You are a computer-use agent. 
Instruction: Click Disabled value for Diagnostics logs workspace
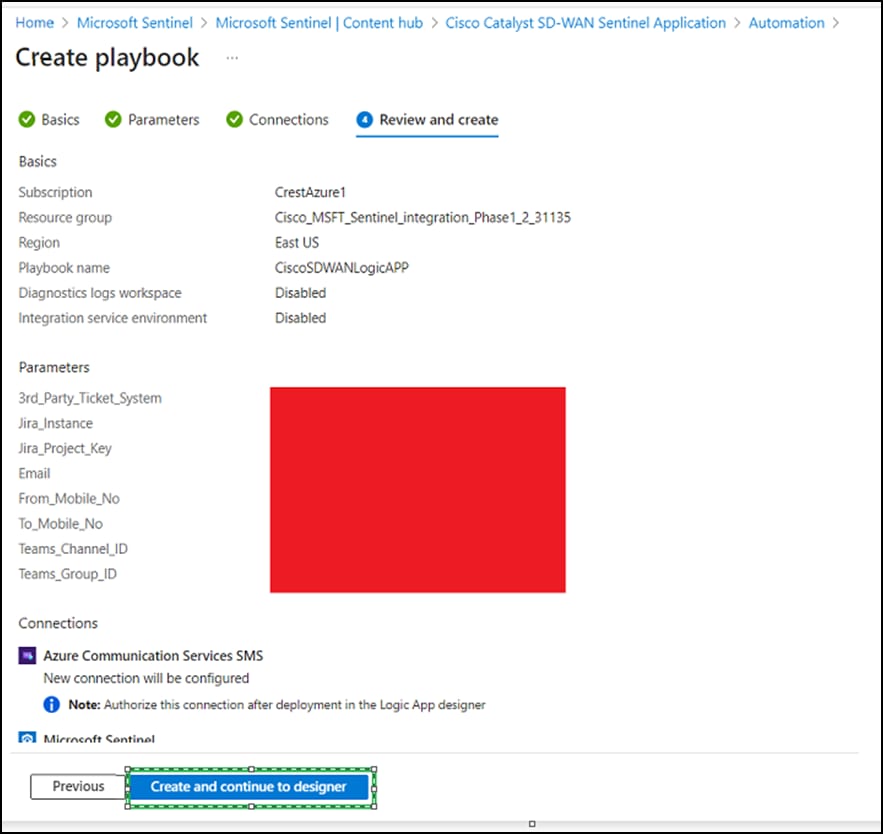click(x=300, y=293)
